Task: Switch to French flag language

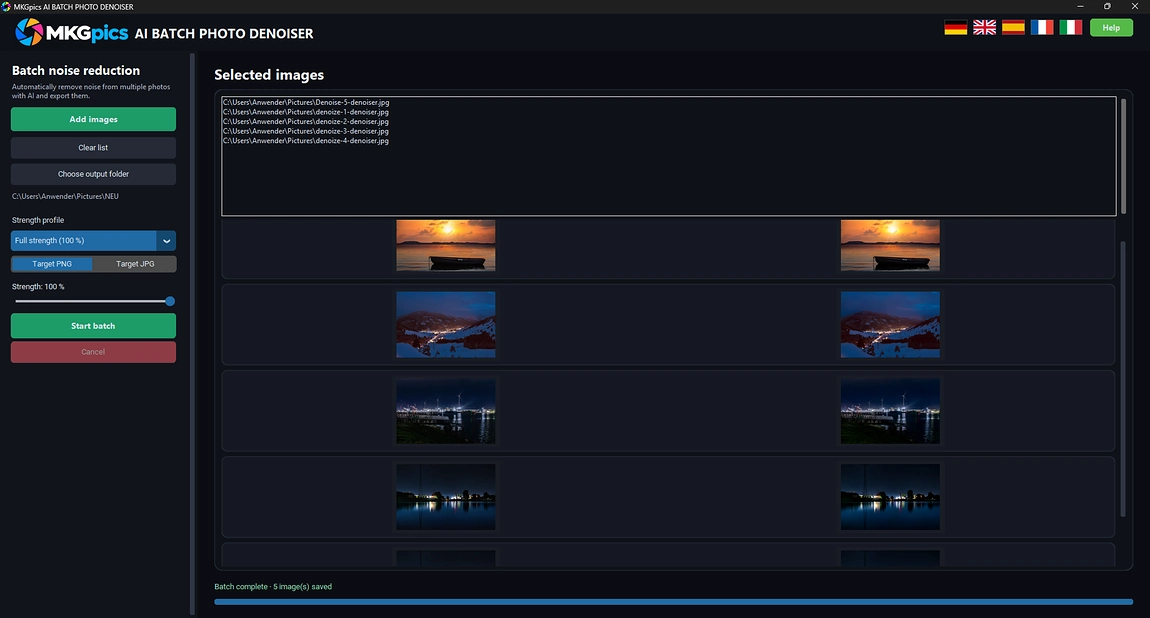Action: 1041,28
